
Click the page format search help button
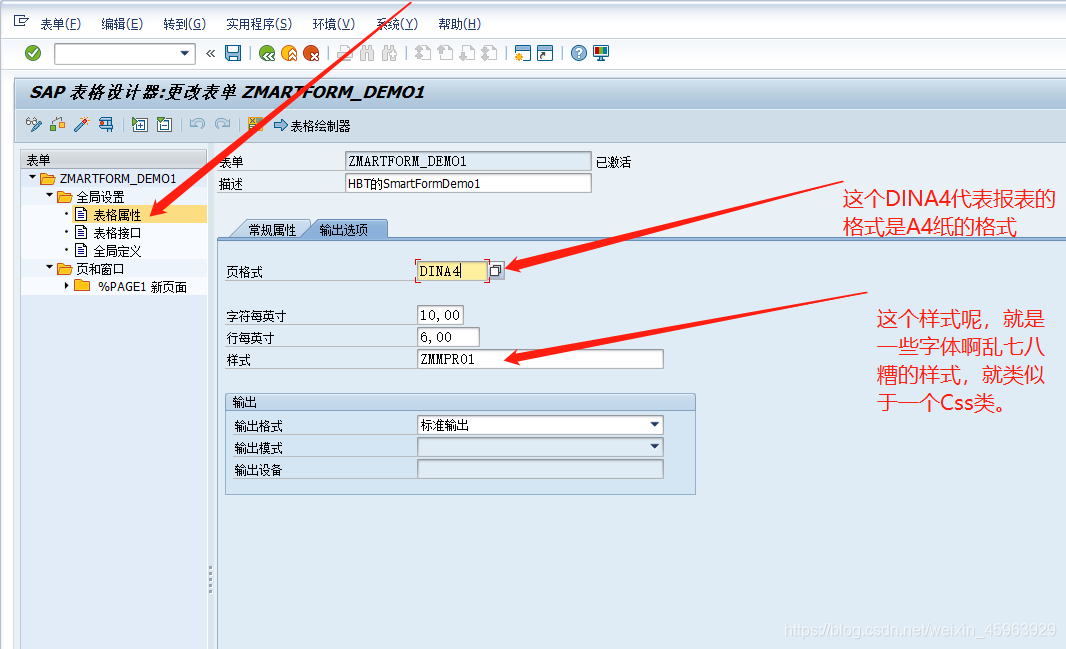click(x=496, y=270)
